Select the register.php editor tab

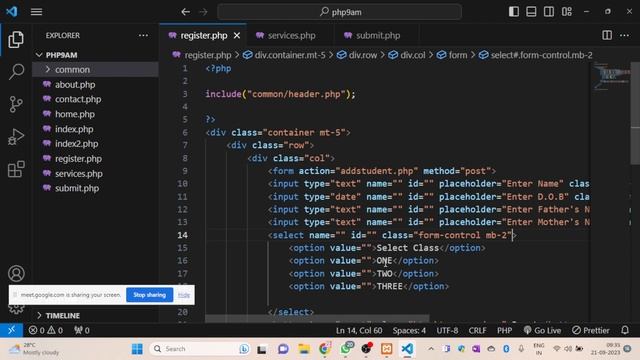coord(203,36)
